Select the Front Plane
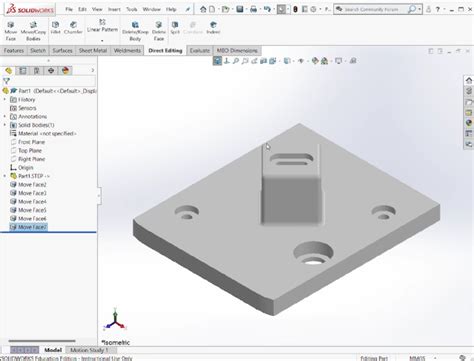Image resolution: width=474 pixels, height=361 pixels. [28, 142]
